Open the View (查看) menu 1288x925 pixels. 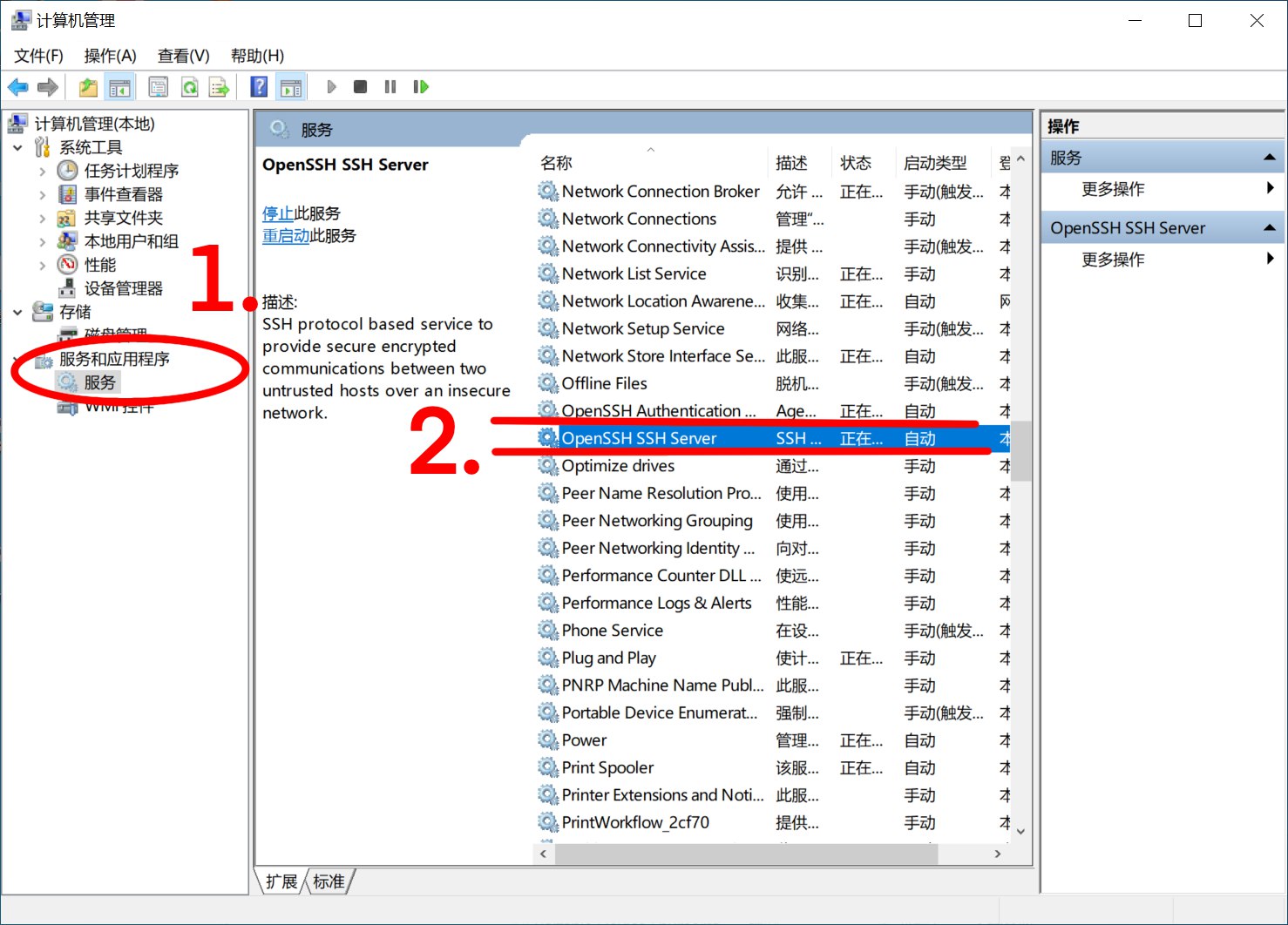pyautogui.click(x=183, y=56)
